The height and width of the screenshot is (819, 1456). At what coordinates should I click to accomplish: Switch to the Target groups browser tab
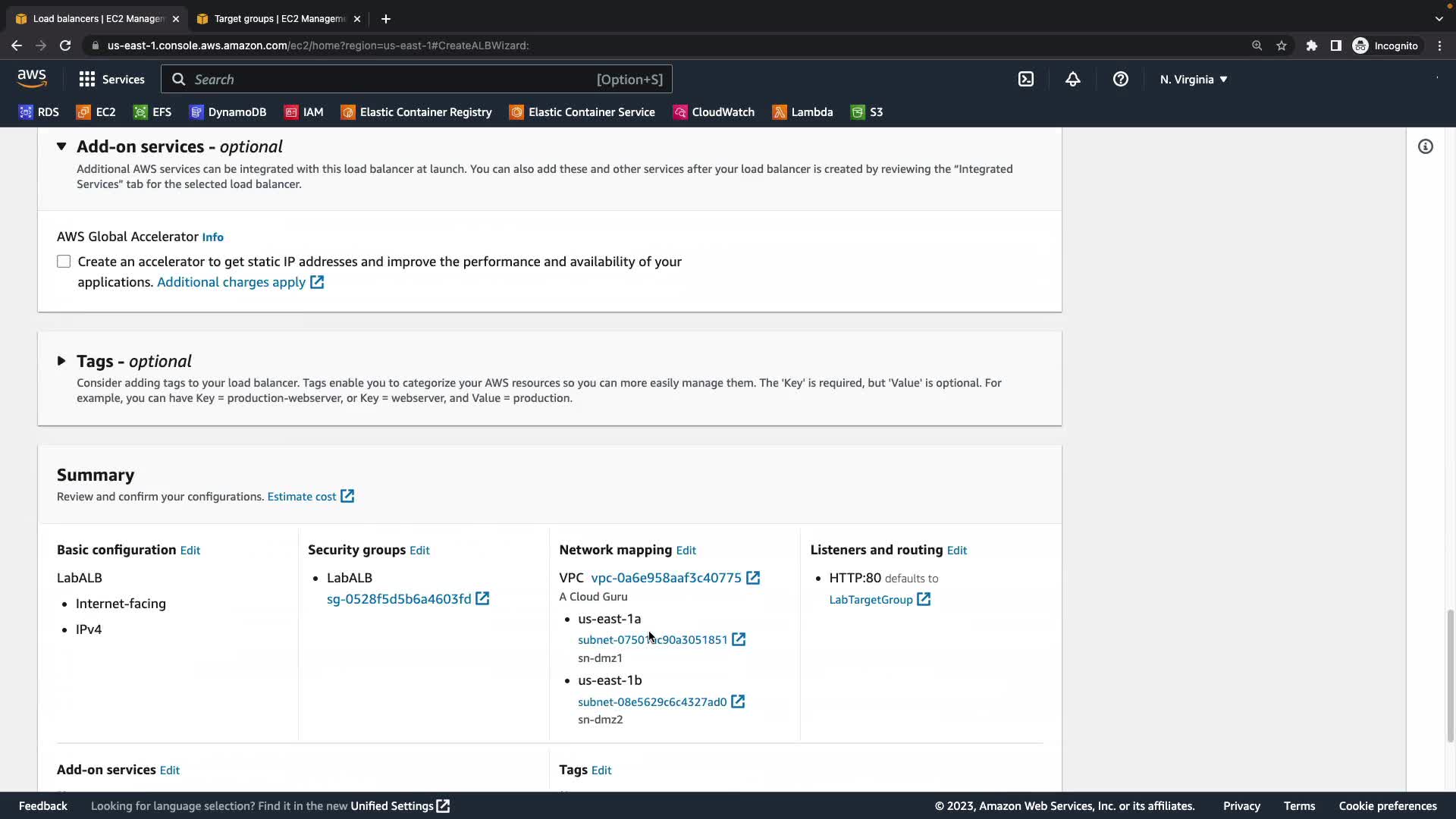[278, 18]
